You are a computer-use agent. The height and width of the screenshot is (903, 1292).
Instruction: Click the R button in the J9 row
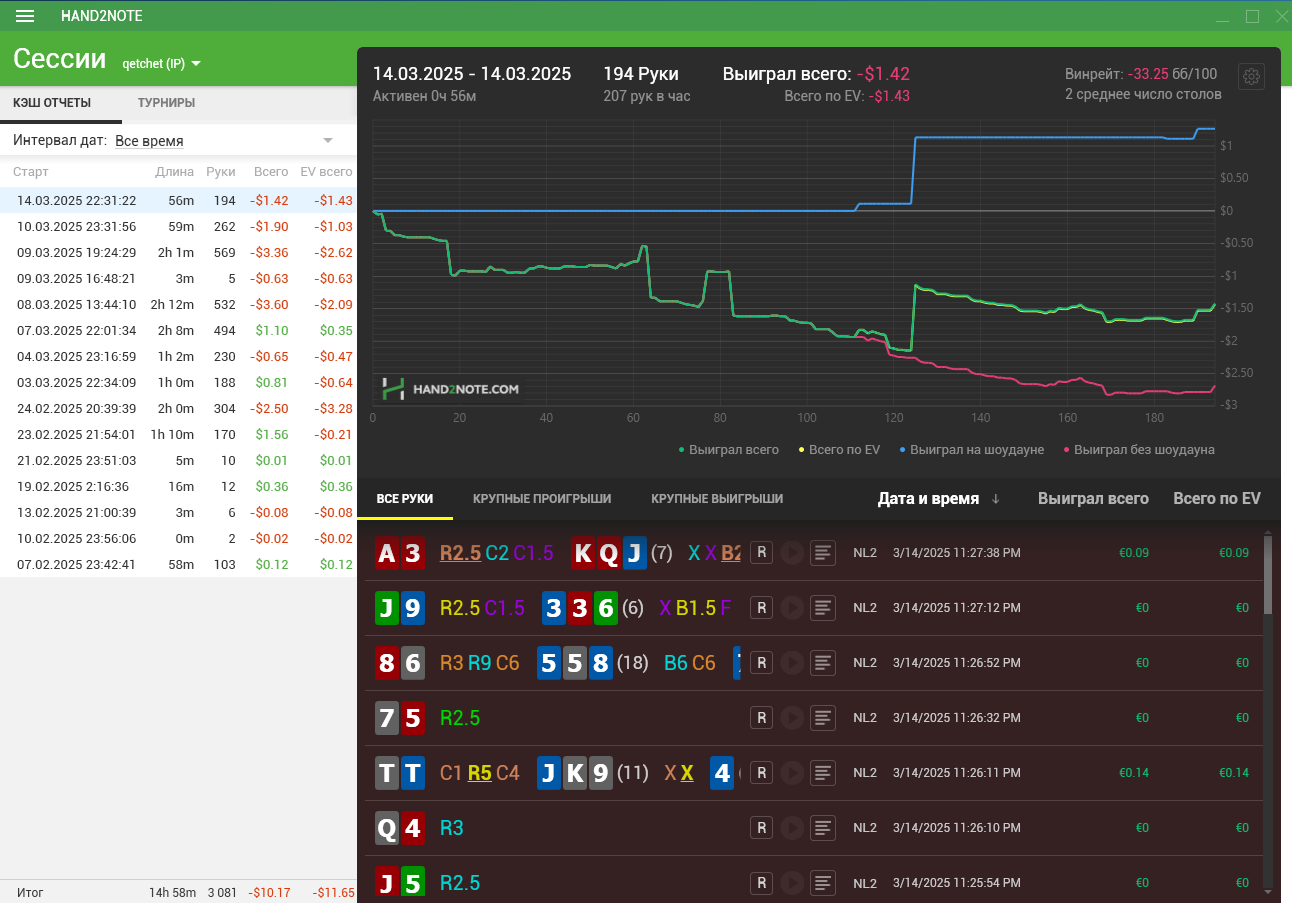click(761, 608)
